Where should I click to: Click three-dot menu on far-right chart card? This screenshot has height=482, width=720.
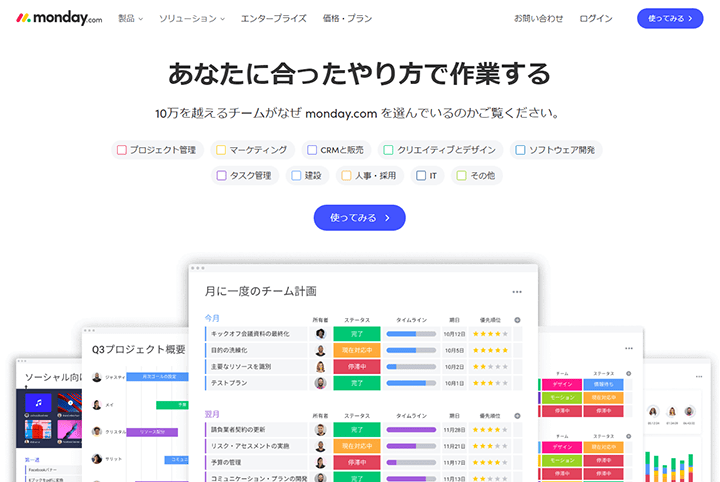[x=699, y=376]
